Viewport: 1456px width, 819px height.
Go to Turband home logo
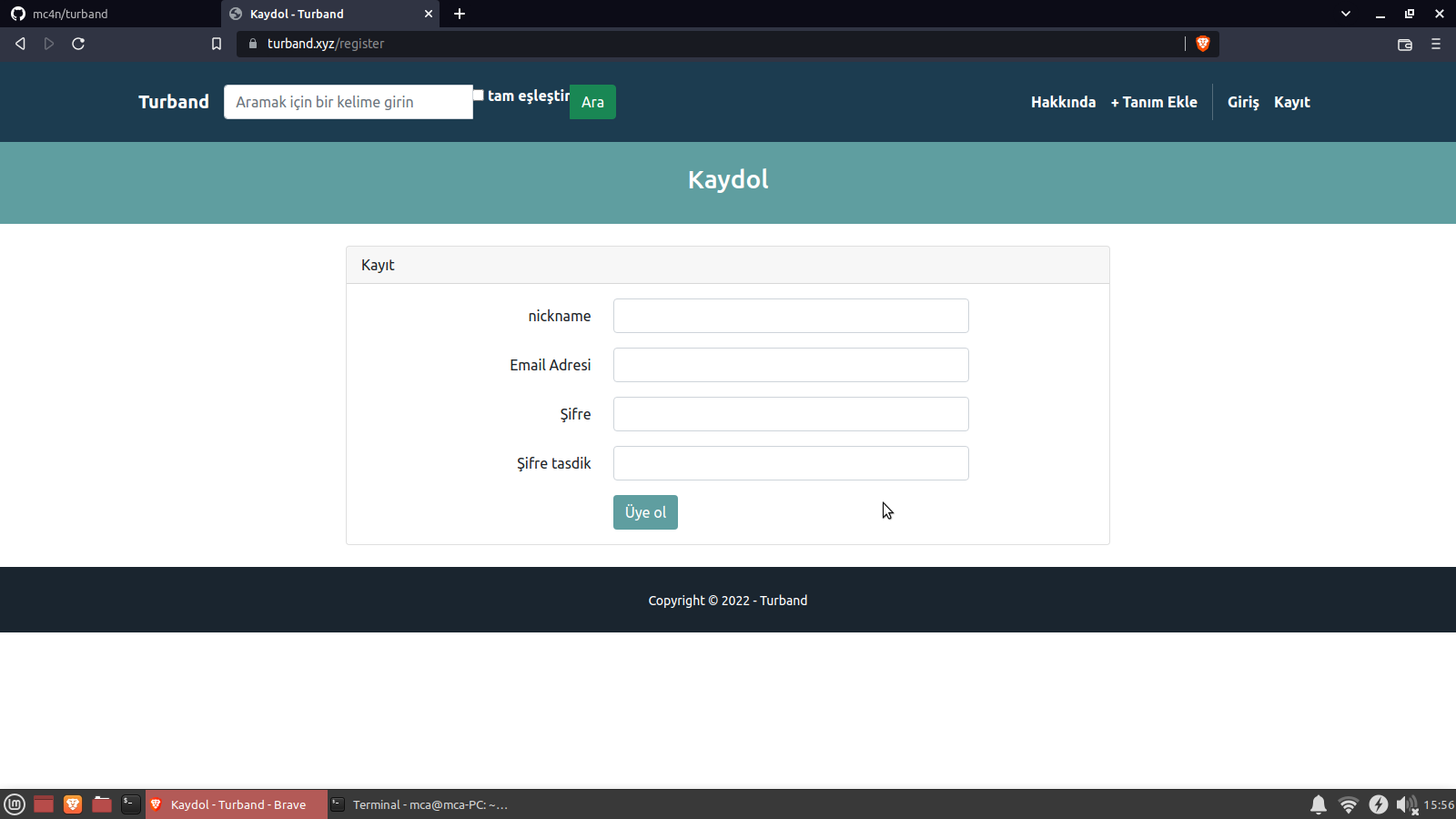[174, 102]
